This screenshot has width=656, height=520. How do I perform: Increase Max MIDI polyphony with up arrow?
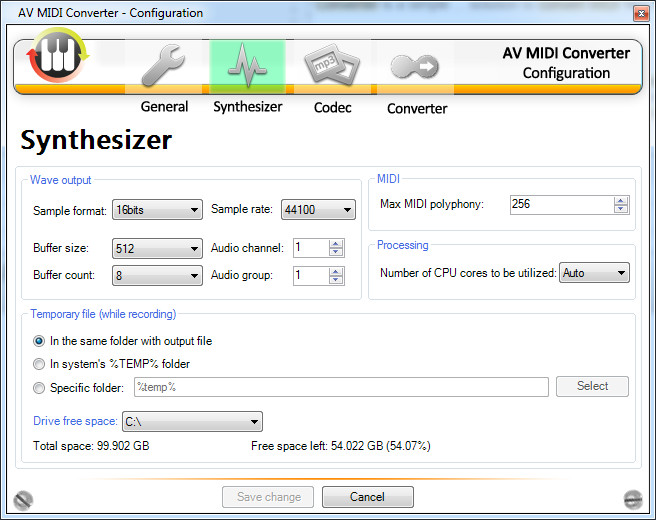click(621, 201)
